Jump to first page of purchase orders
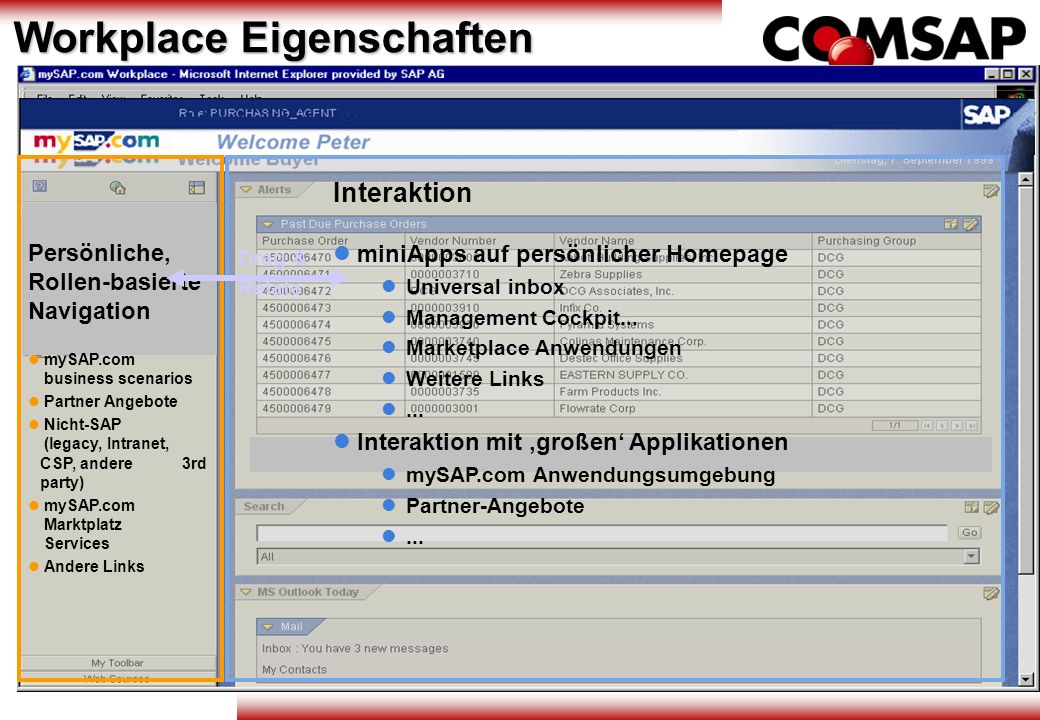Viewport: 1040px width, 720px height. pyautogui.click(x=927, y=426)
